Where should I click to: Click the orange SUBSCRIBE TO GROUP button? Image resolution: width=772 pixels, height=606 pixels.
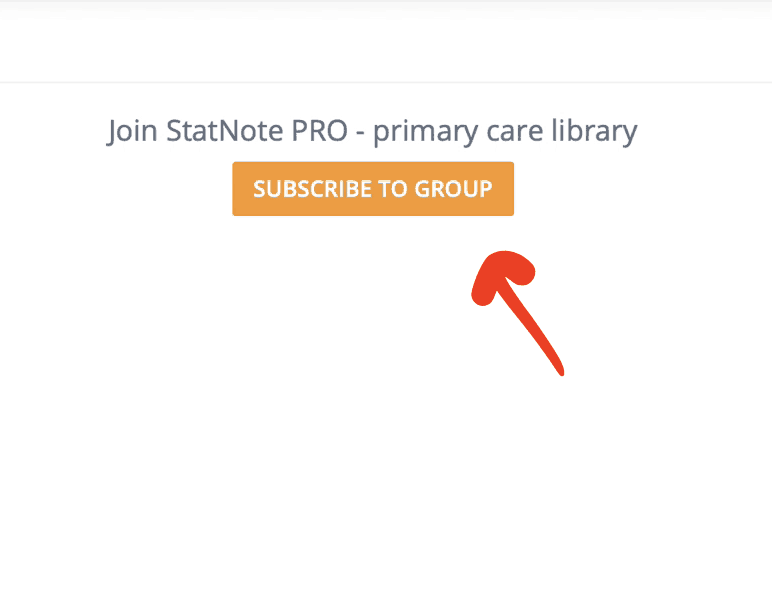tap(373, 189)
